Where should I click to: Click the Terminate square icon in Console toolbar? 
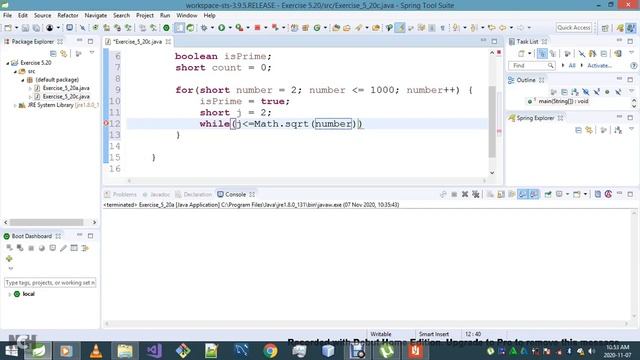click(x=454, y=194)
